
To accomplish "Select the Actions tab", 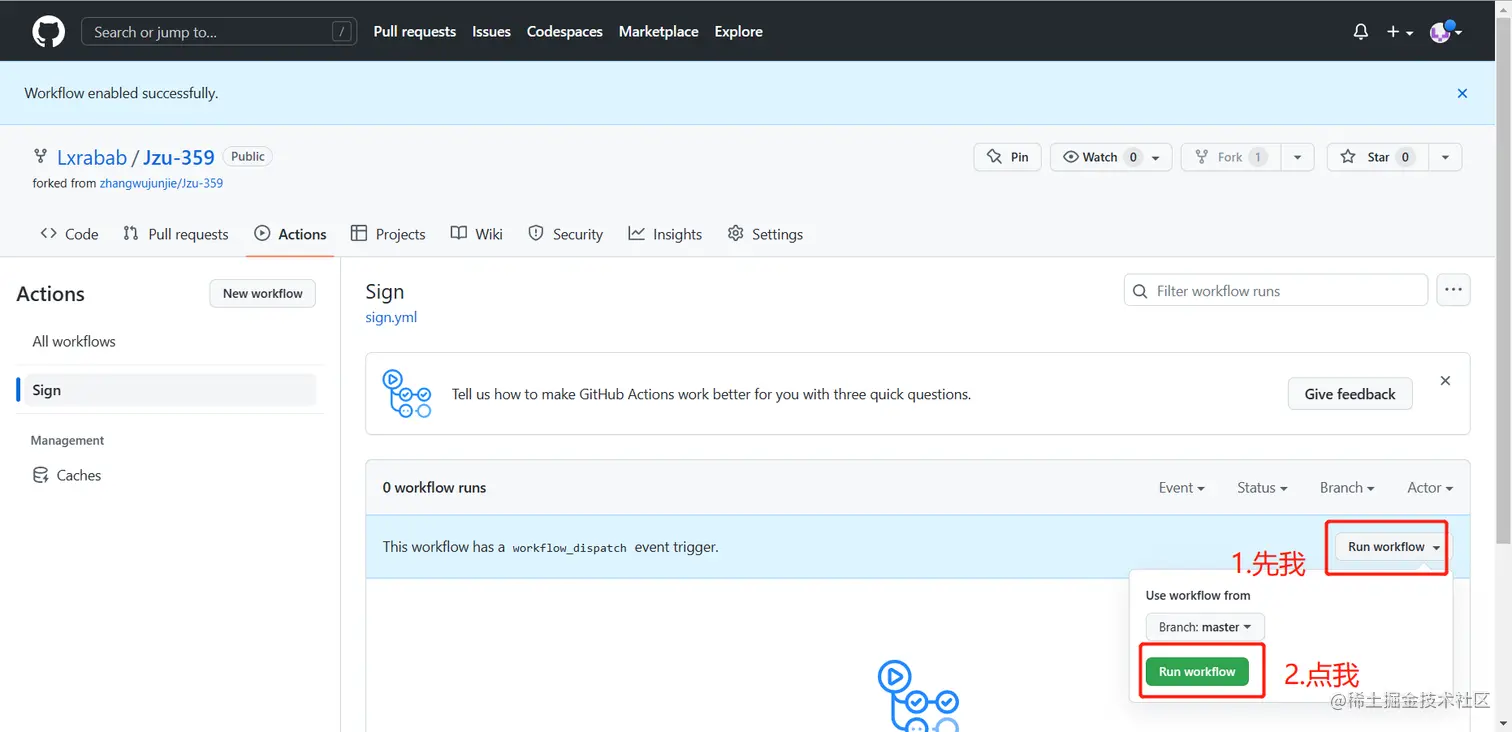I will [290, 234].
